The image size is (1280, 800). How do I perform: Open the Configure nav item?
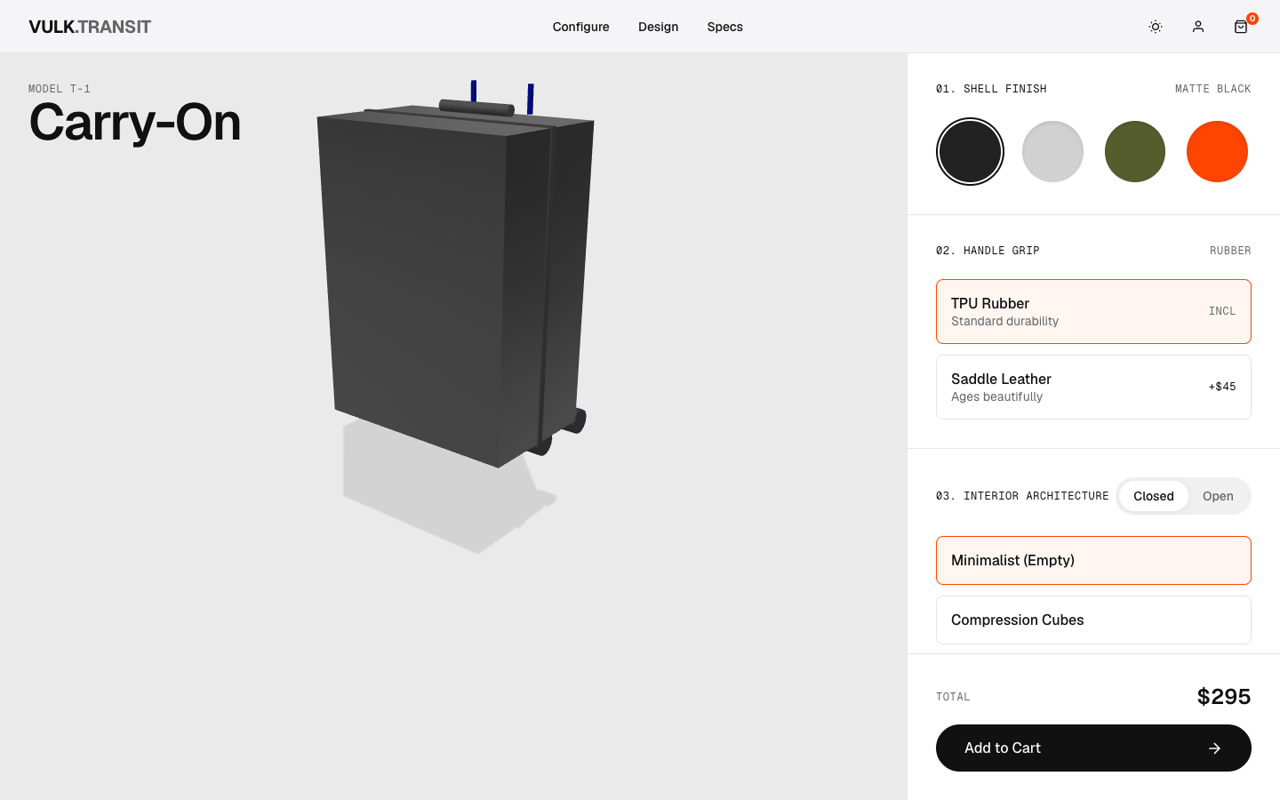coord(581,27)
